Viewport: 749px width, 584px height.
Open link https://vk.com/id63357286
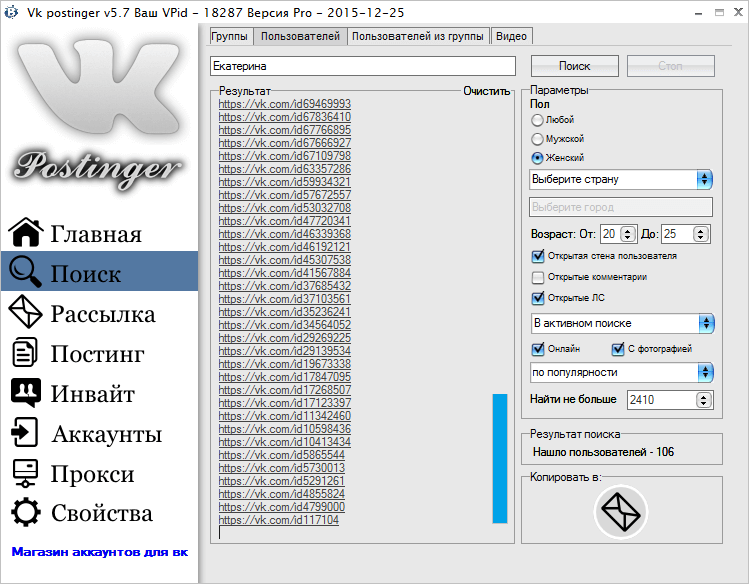[285, 169]
